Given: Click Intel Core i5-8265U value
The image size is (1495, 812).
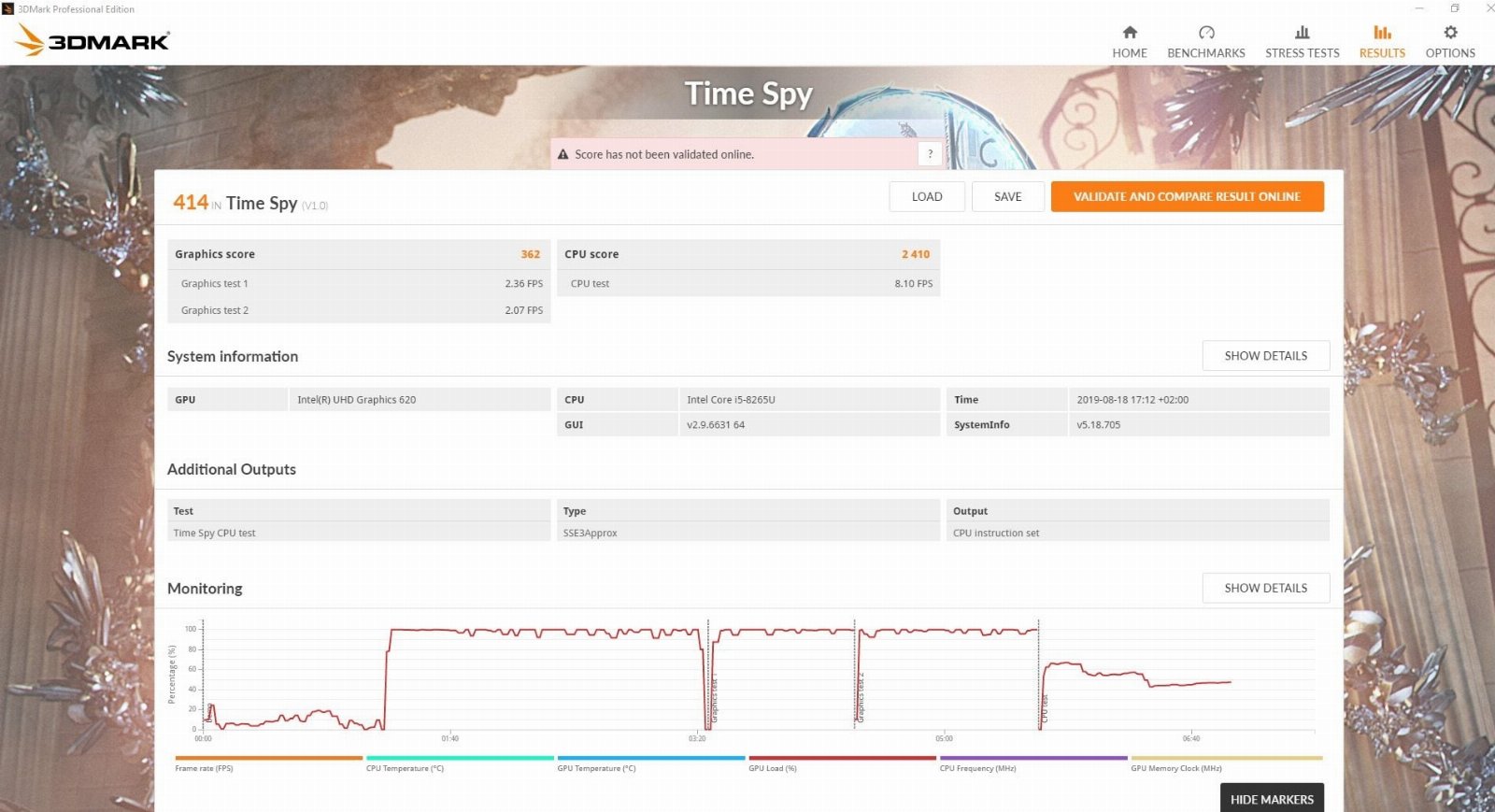Looking at the screenshot, I should (x=731, y=399).
